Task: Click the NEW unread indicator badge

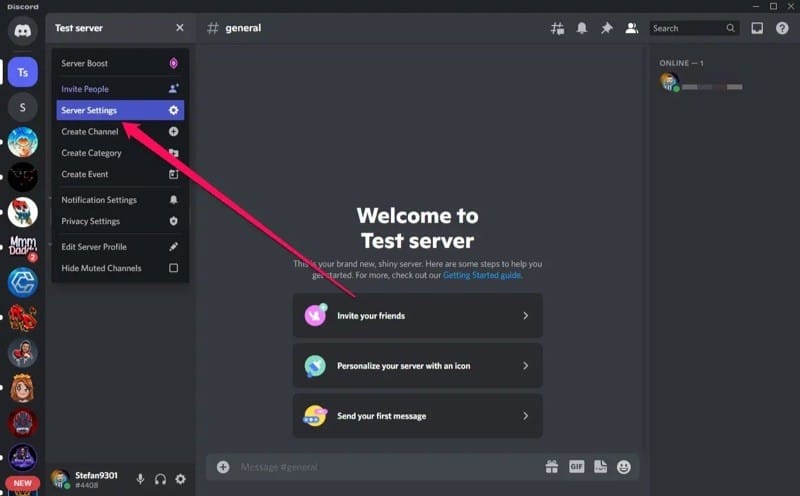Action: [22, 483]
